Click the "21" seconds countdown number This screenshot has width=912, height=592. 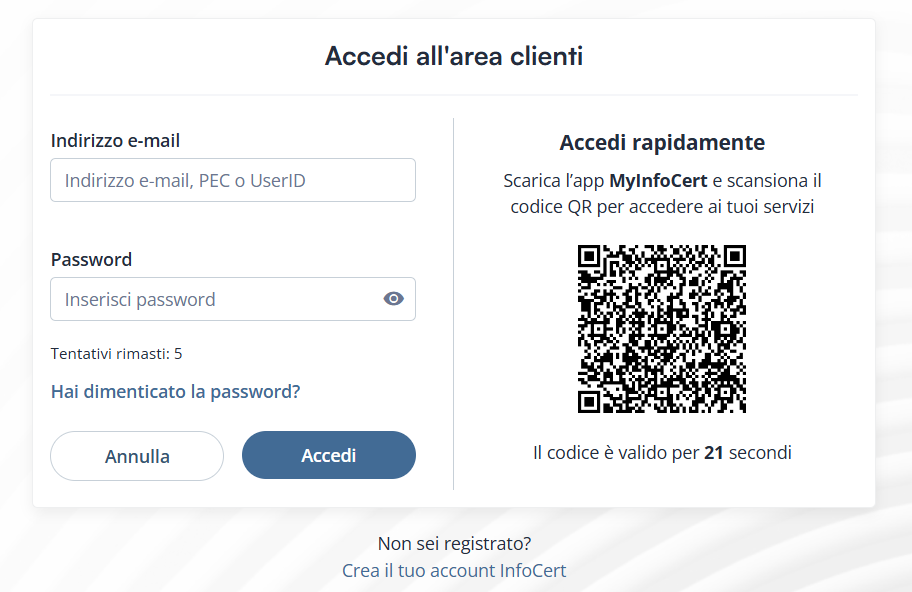pos(713,453)
